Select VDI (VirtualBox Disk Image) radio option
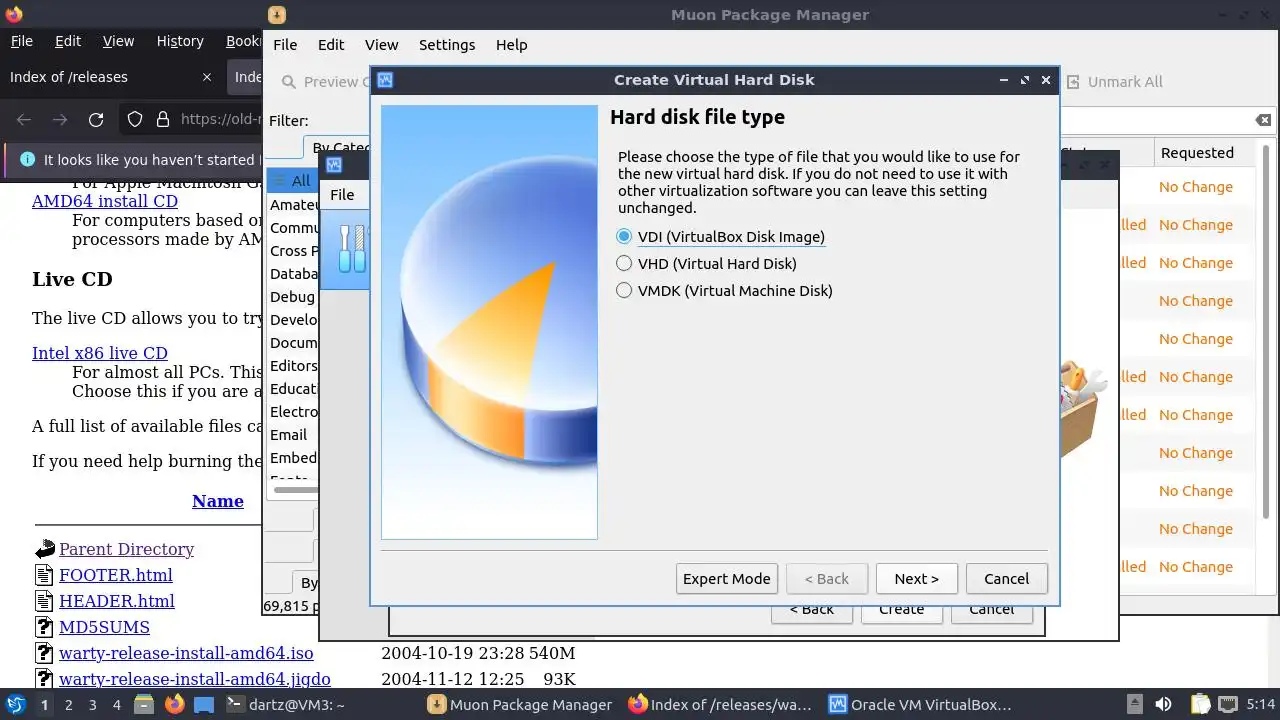Image resolution: width=1280 pixels, height=720 pixels. pos(721,237)
